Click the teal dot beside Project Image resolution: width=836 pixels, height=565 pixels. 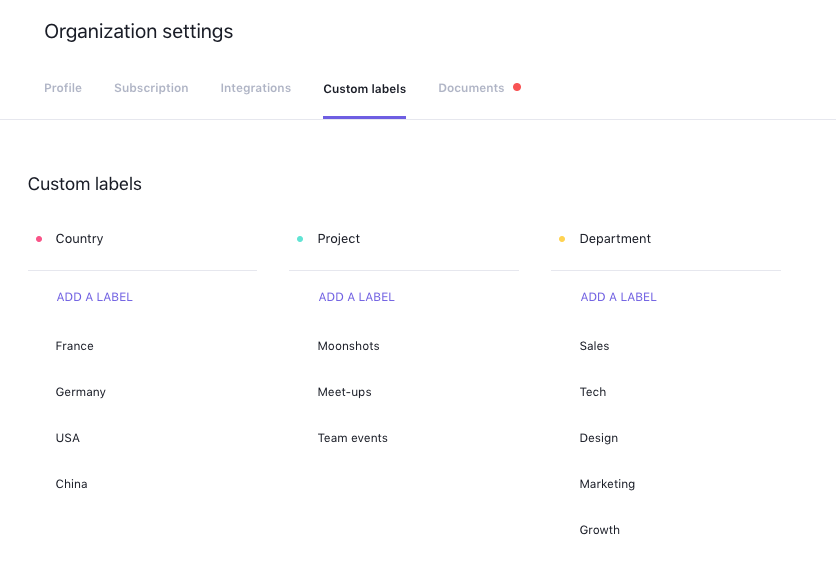tap(300, 239)
